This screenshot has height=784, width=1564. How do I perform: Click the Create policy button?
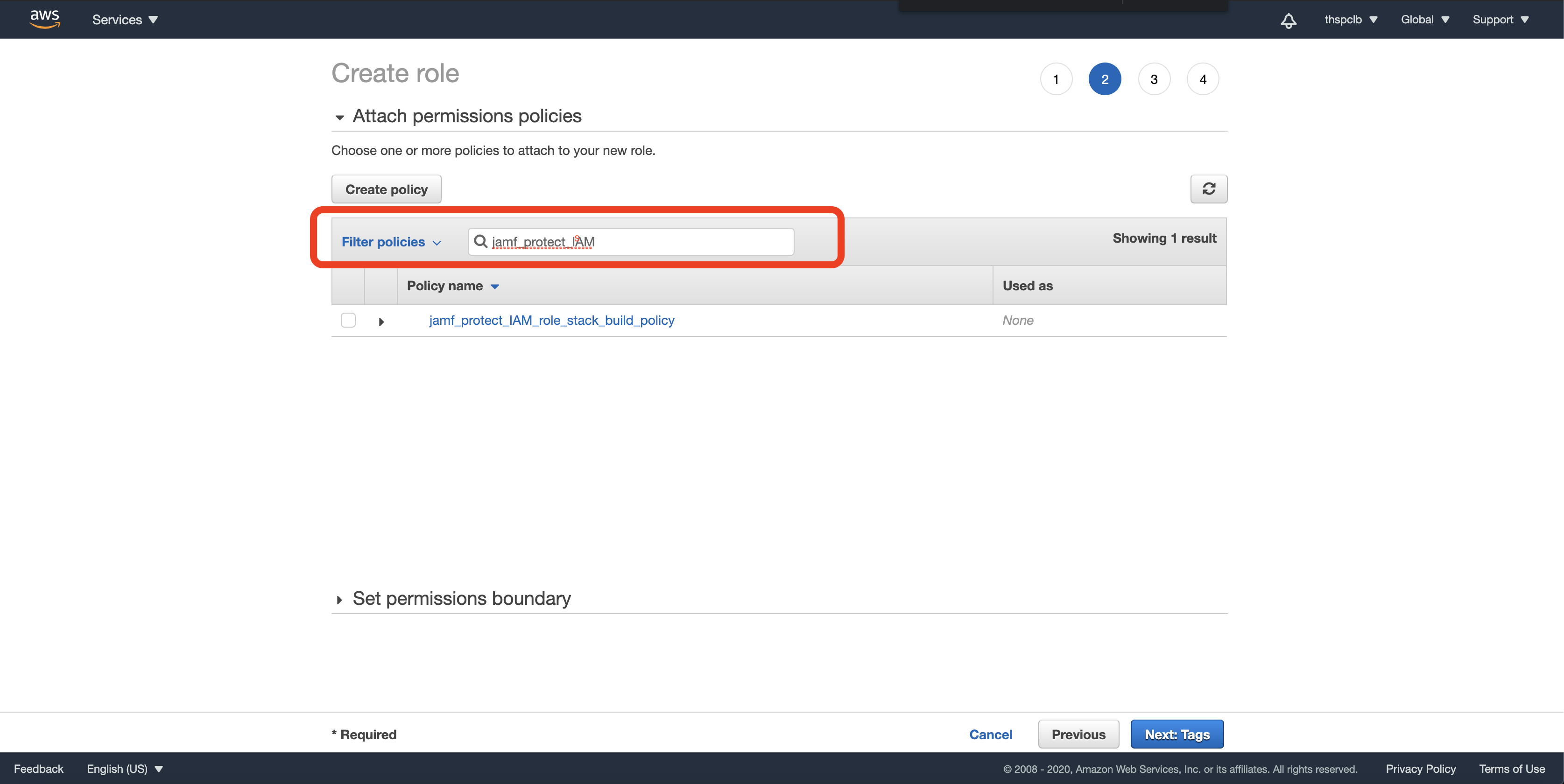(386, 189)
